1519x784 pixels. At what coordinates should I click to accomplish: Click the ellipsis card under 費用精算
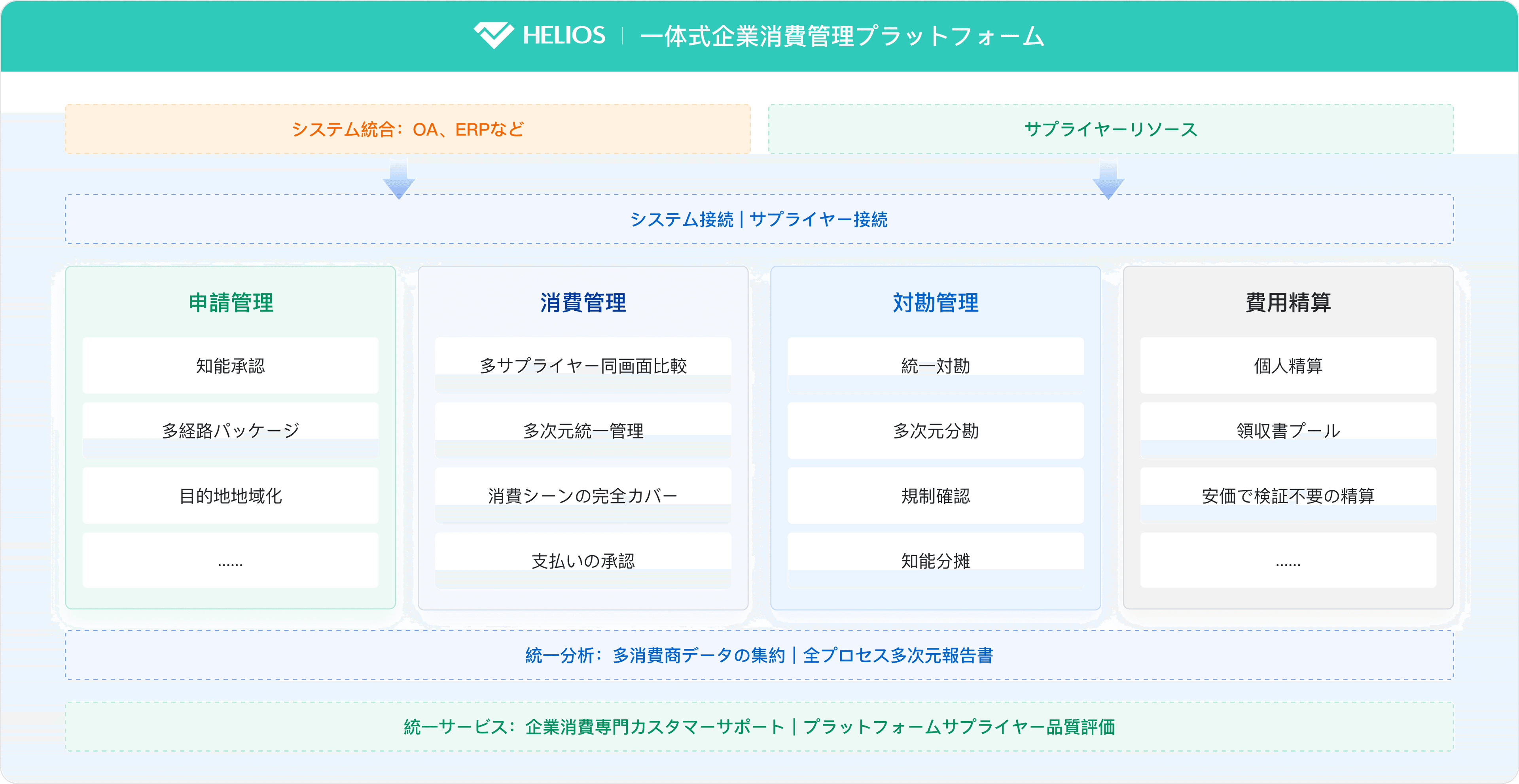(1288, 561)
